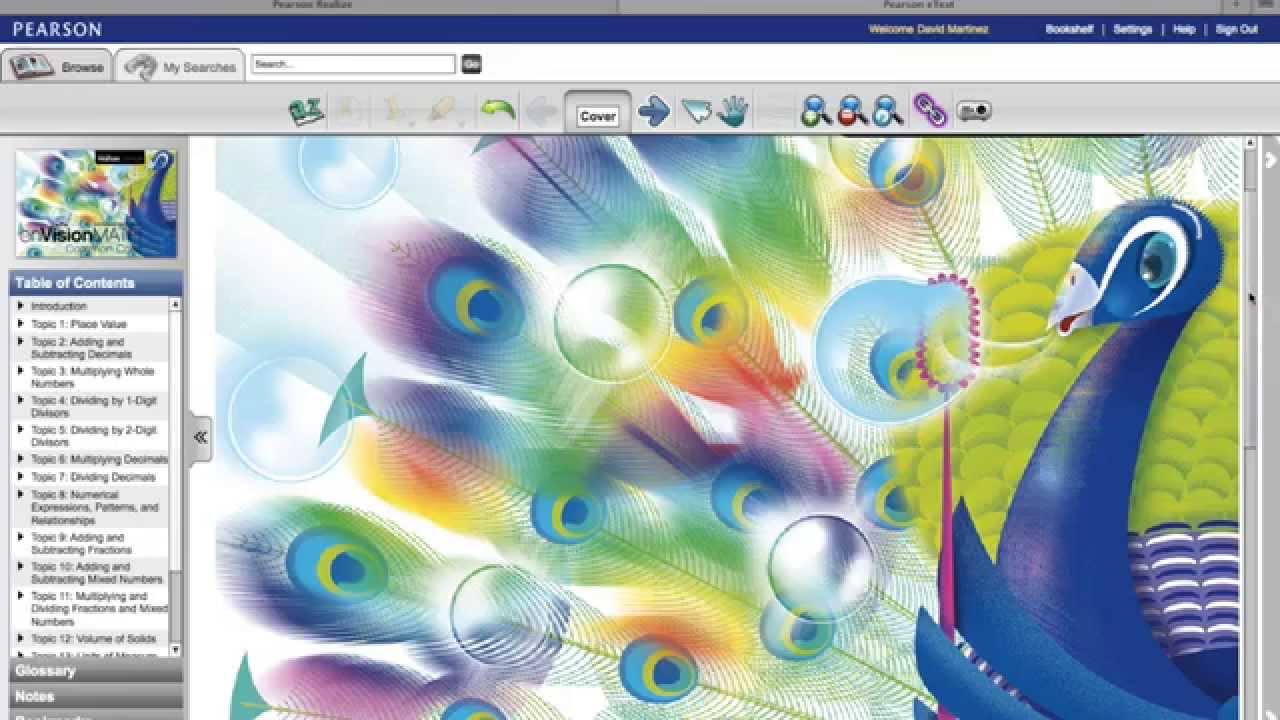
Task: Open the Notes panel
Action: (x=96, y=696)
